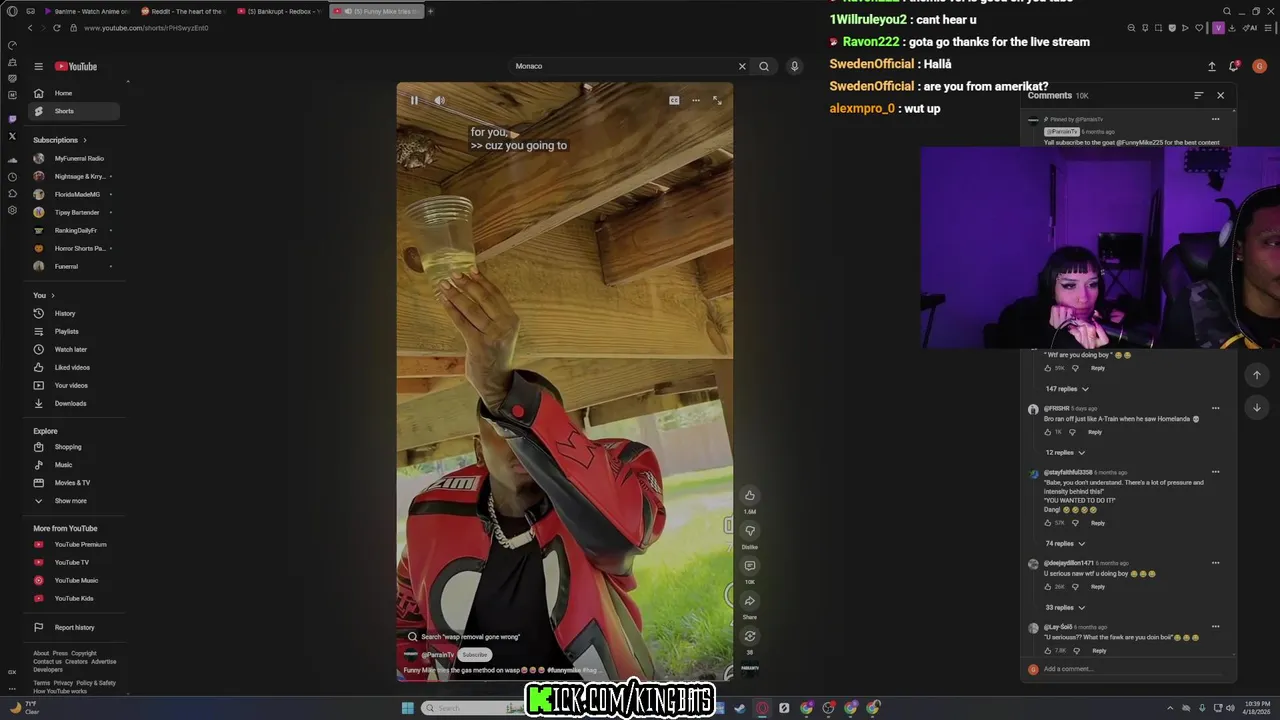Enter fullscreen on the Shorts player
Image resolution: width=1280 pixels, height=720 pixels.
(717, 100)
